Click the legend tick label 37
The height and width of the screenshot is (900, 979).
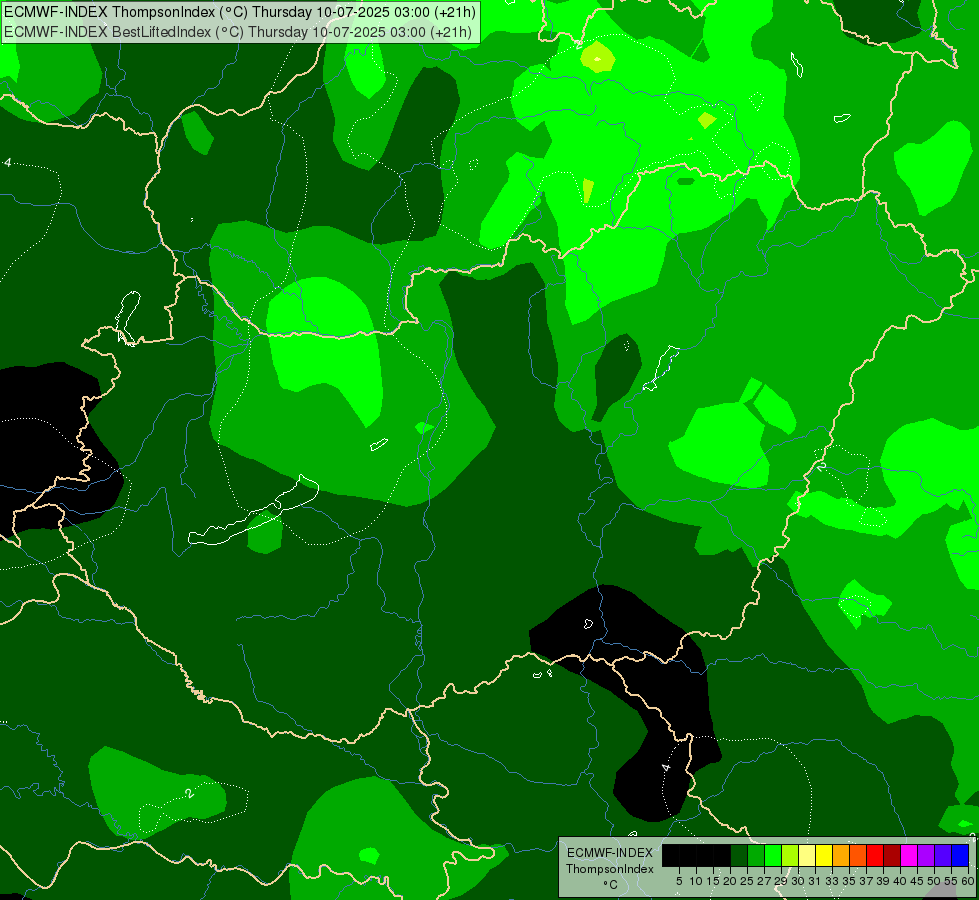[x=867, y=881]
